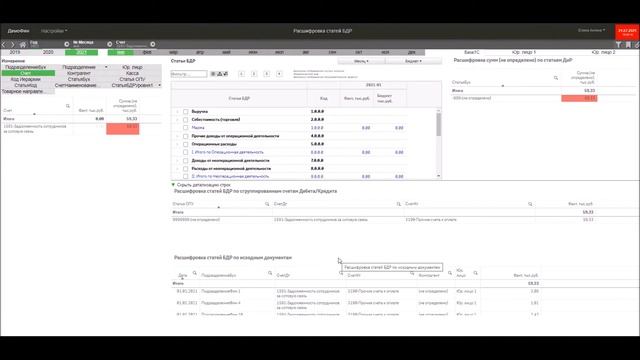Expand the Выручка row
Image resolution: width=640 pixels, height=360 pixels.
coord(178,111)
